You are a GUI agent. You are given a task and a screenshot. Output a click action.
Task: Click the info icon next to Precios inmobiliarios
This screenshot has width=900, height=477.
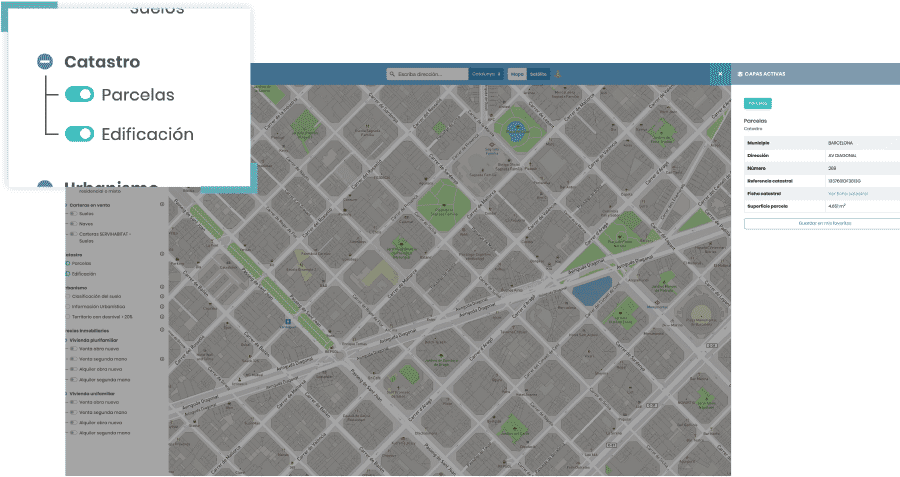point(162,329)
